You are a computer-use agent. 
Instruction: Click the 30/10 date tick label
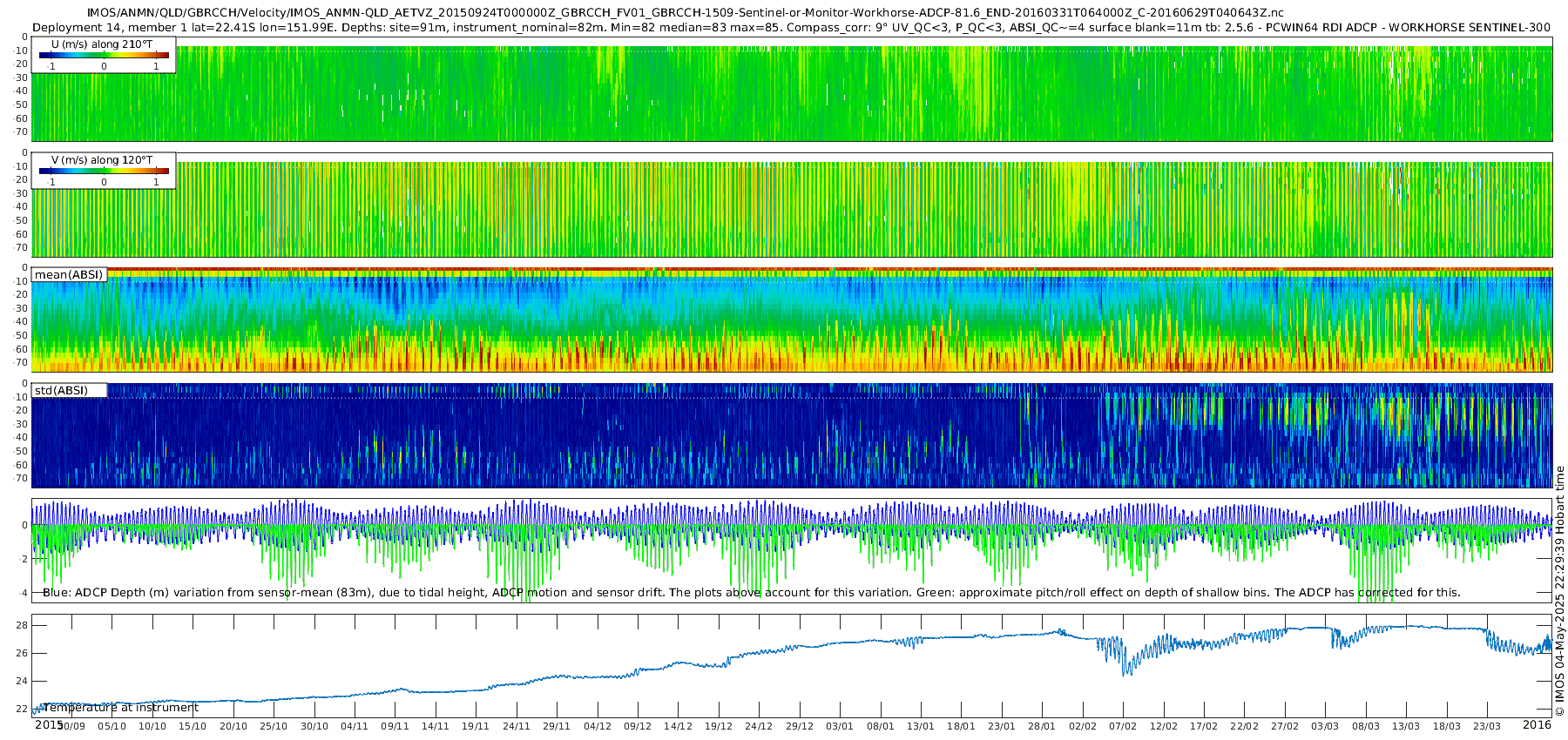[x=314, y=726]
